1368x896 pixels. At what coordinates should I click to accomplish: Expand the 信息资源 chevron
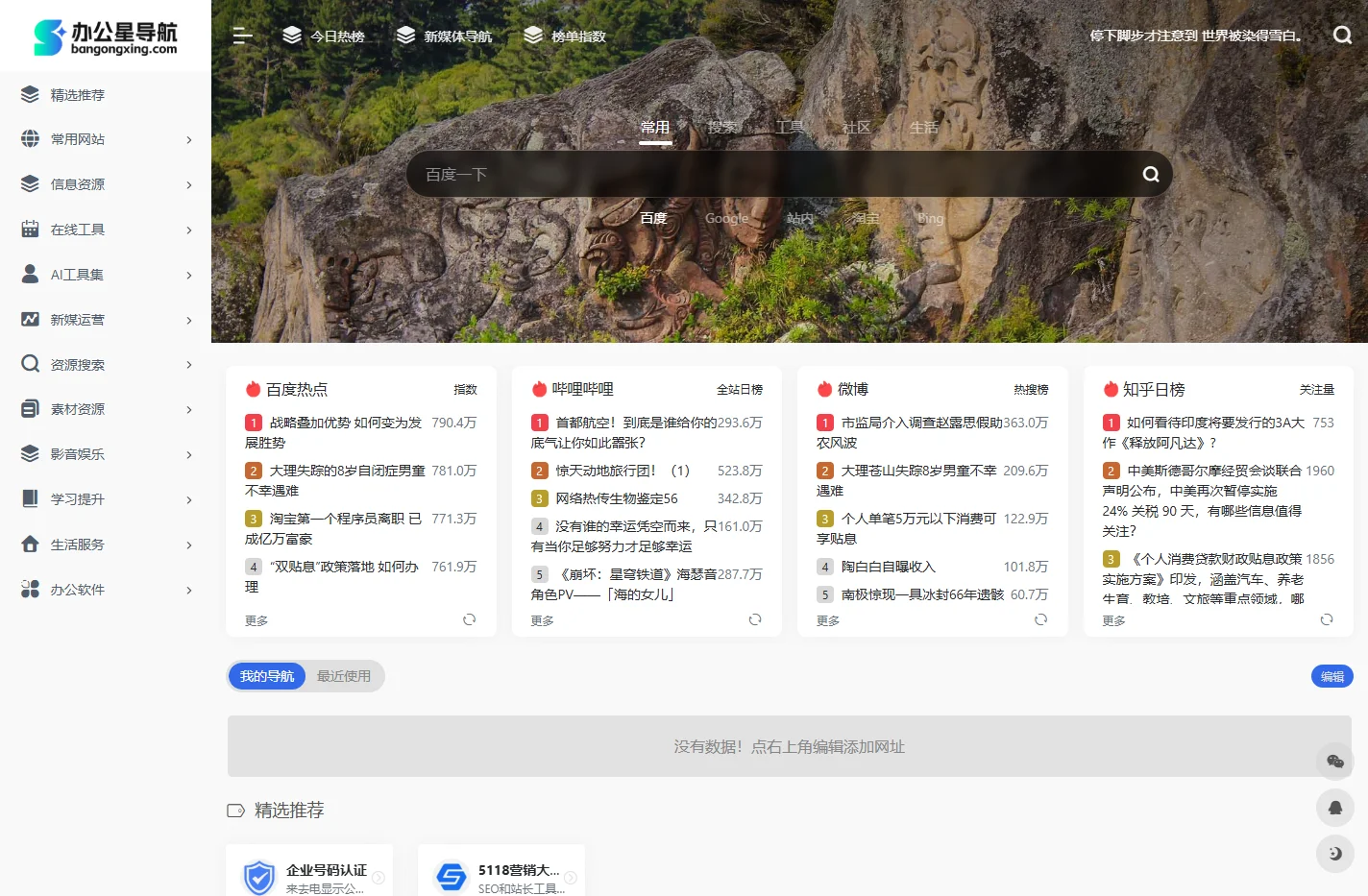coord(188,184)
